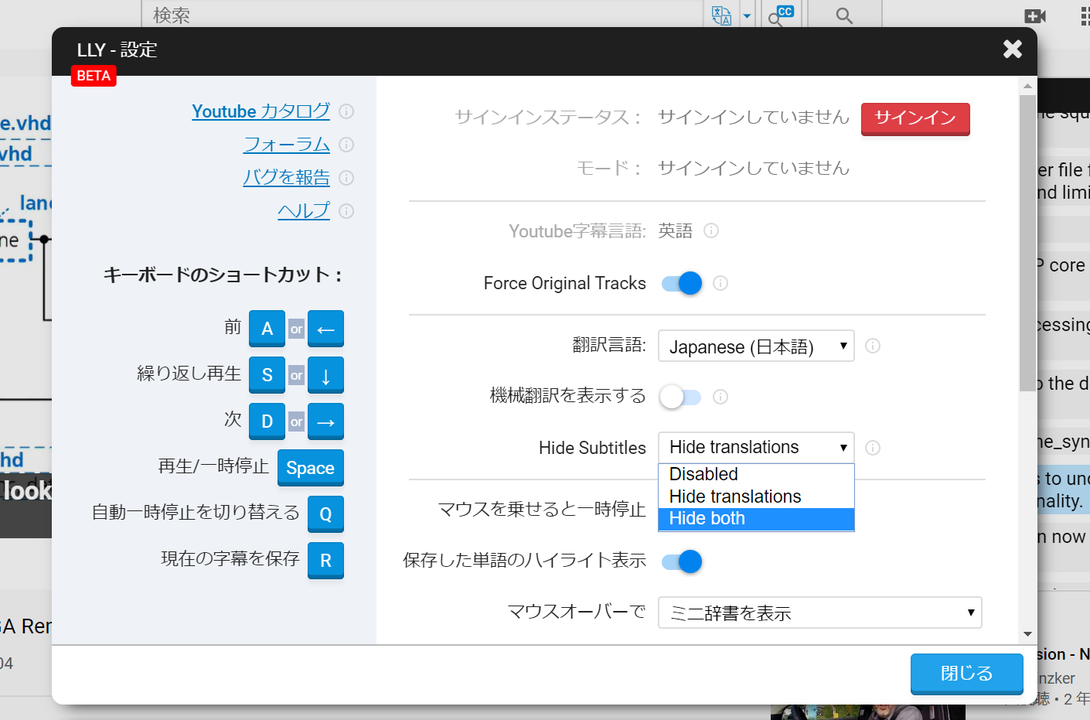
Task: Click the settings panel vertical scrollbar thumb
Action: click(1027, 243)
